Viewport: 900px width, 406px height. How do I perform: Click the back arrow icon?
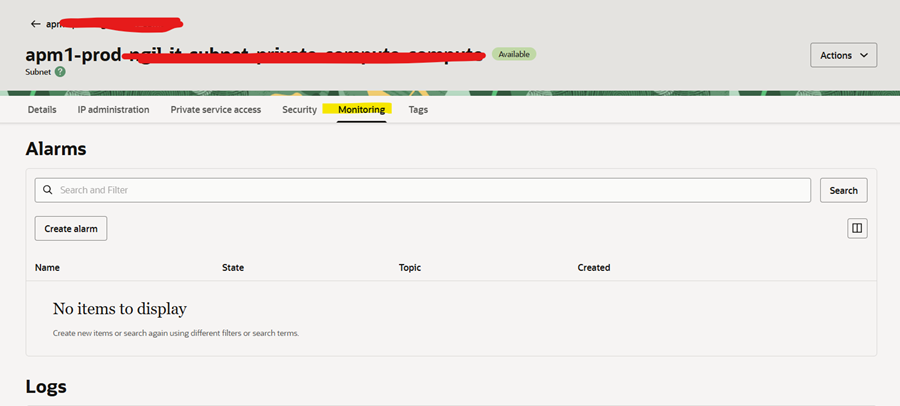tap(36, 23)
